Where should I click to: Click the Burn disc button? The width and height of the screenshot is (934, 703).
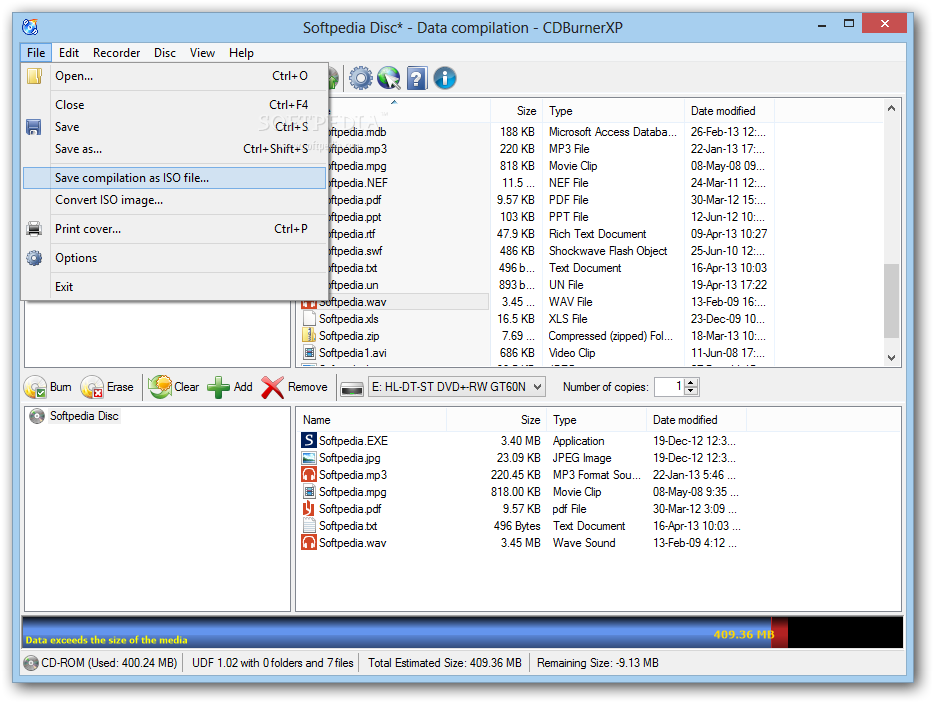[48, 387]
